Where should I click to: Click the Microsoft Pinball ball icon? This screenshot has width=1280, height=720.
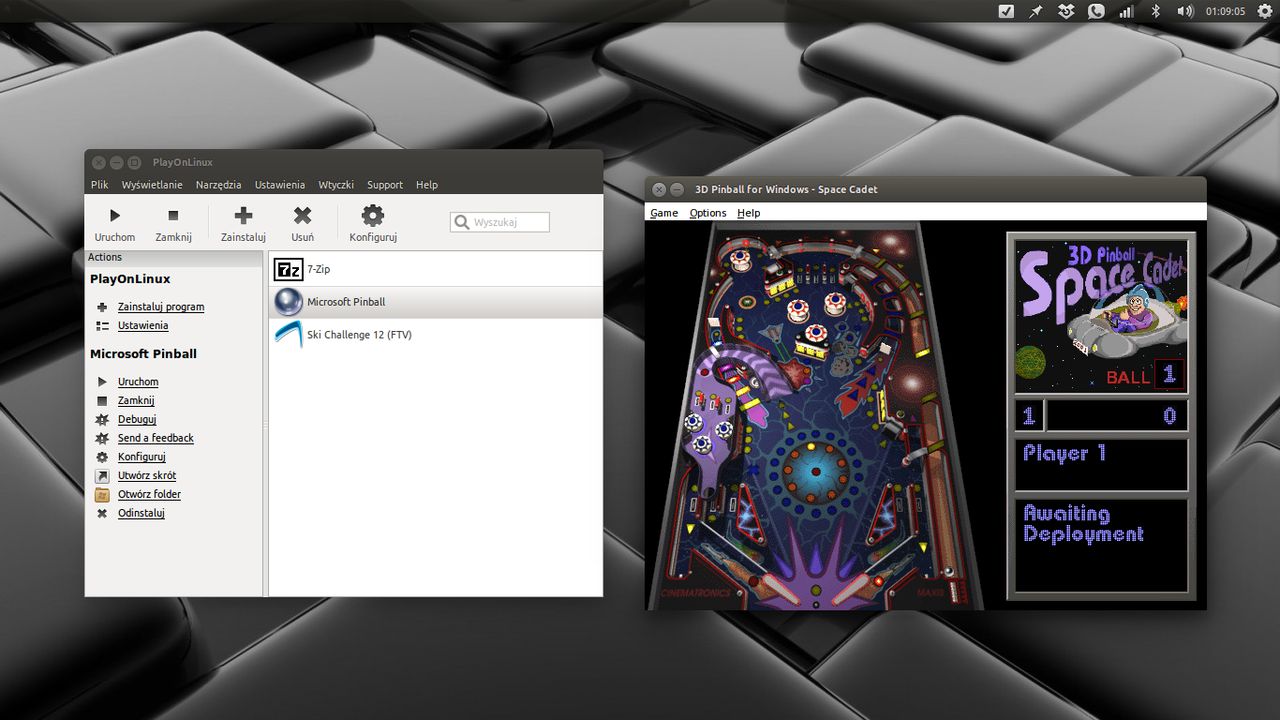coord(288,302)
